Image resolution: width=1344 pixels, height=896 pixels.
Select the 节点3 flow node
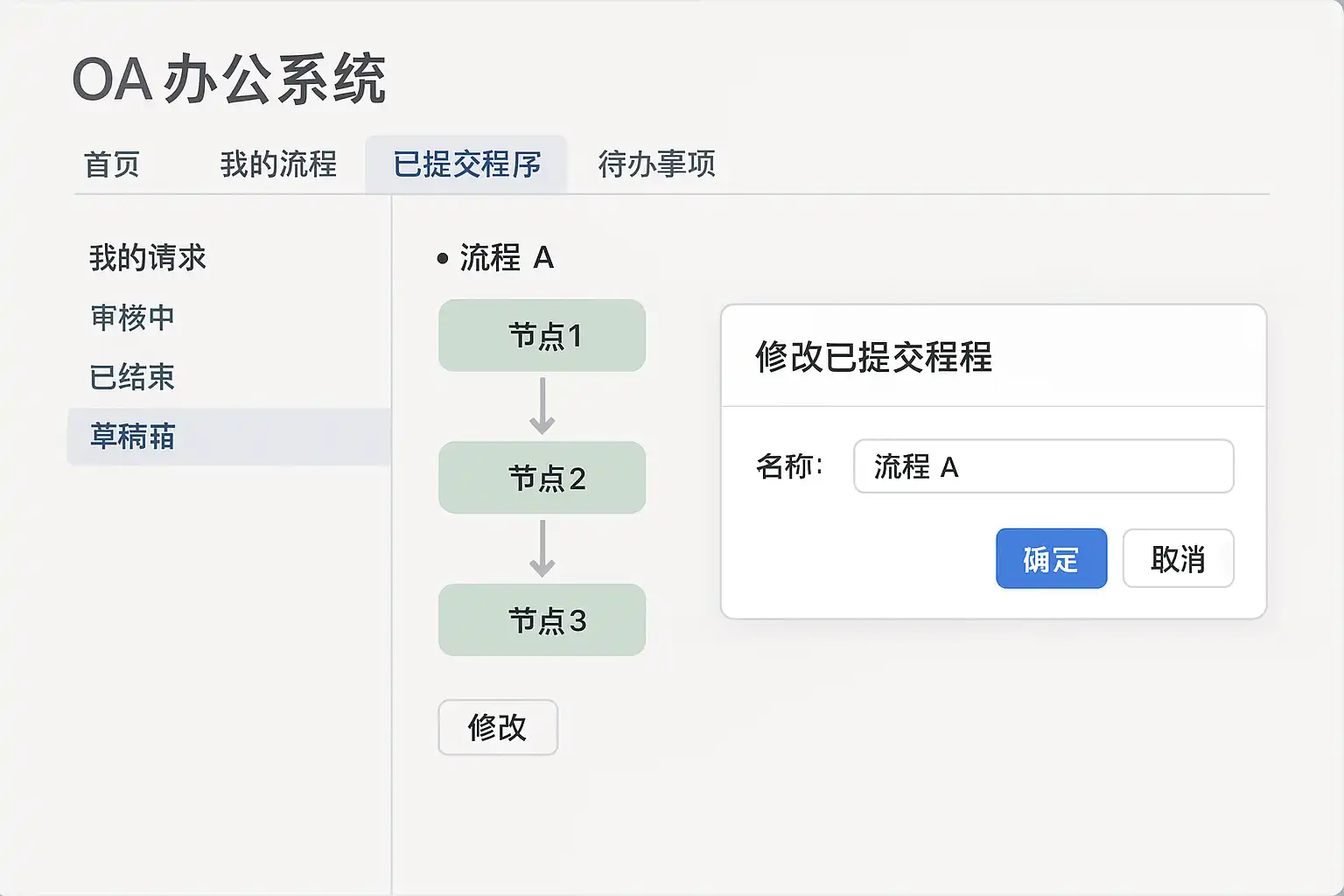tap(542, 620)
